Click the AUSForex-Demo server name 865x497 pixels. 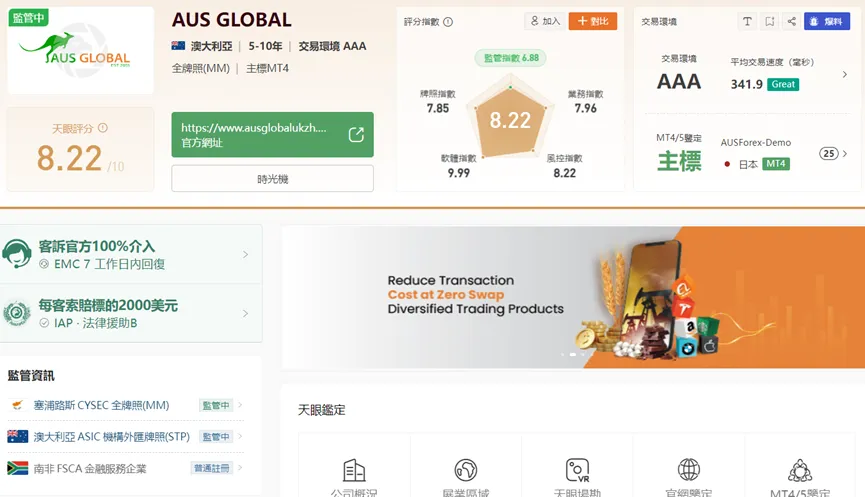pyautogui.click(x=755, y=142)
